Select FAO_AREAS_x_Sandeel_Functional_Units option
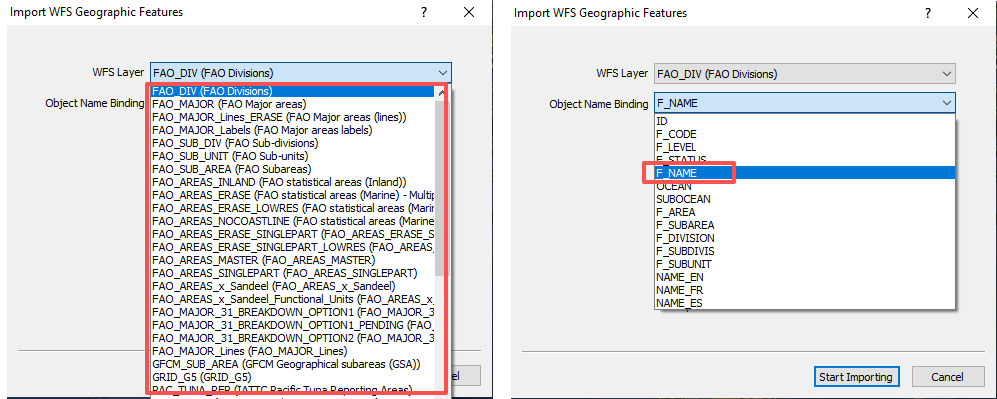 pyautogui.click(x=293, y=299)
